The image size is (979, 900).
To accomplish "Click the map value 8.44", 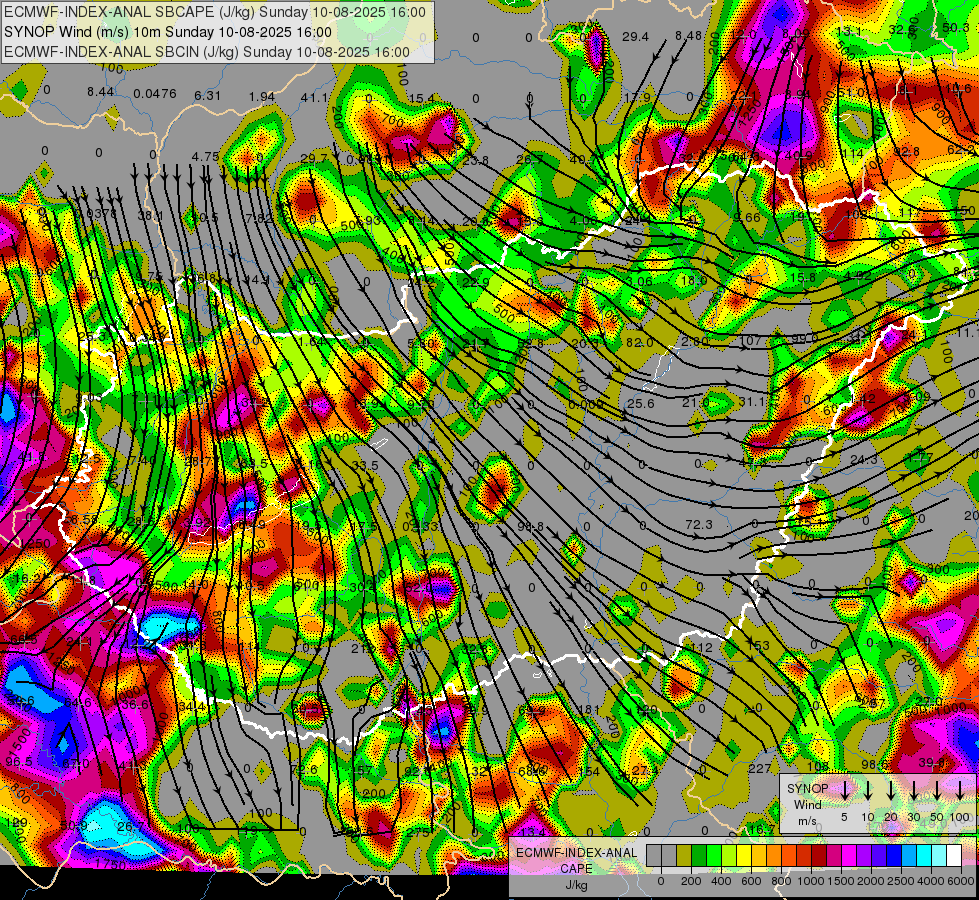I will [x=101, y=92].
